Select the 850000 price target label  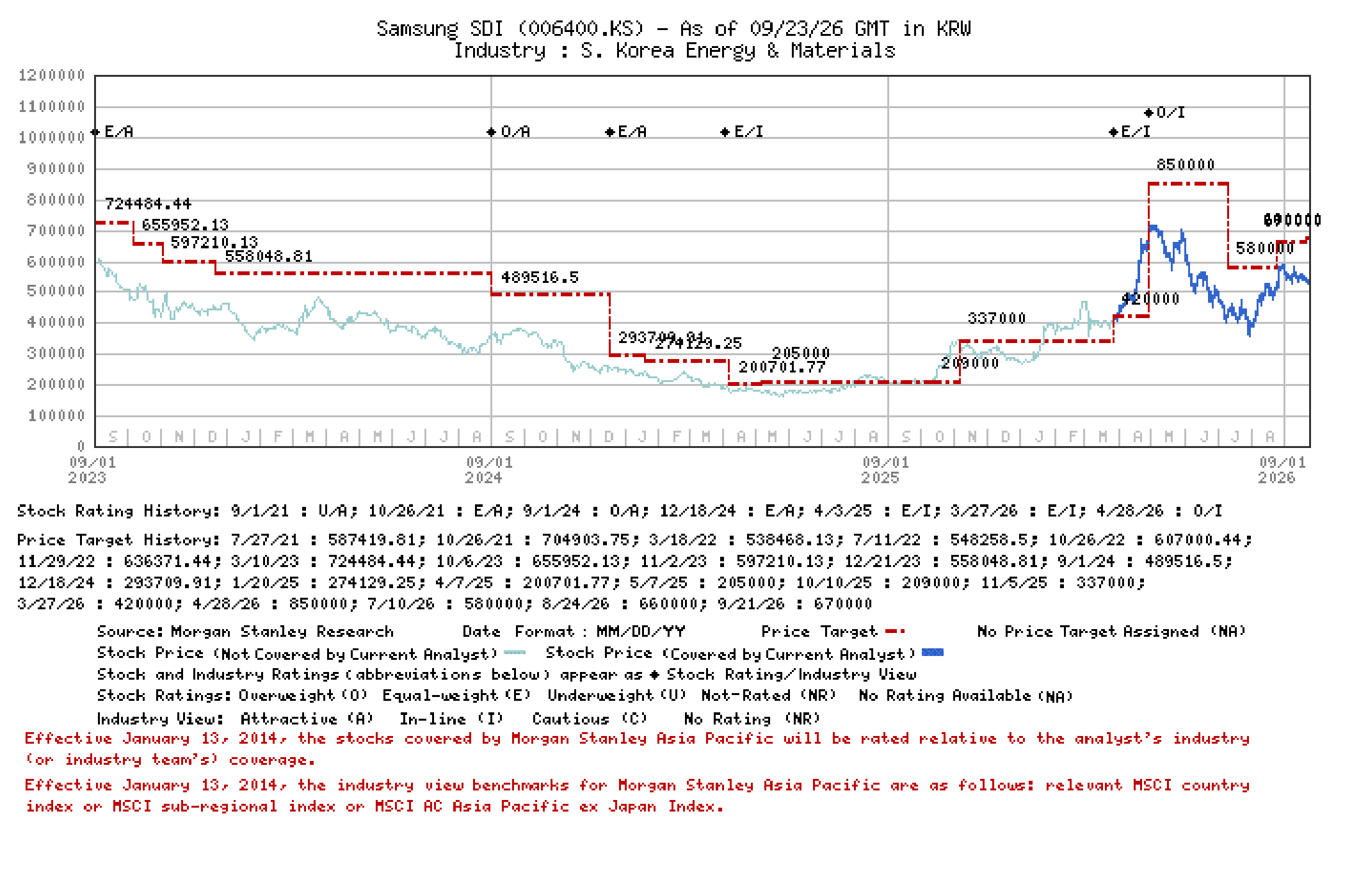tap(1186, 164)
